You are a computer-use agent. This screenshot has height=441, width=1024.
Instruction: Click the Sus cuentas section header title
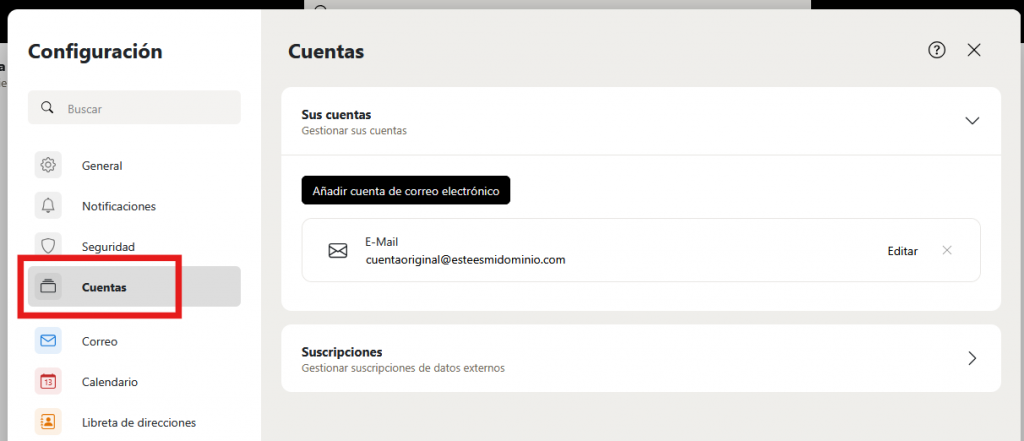coord(343,115)
